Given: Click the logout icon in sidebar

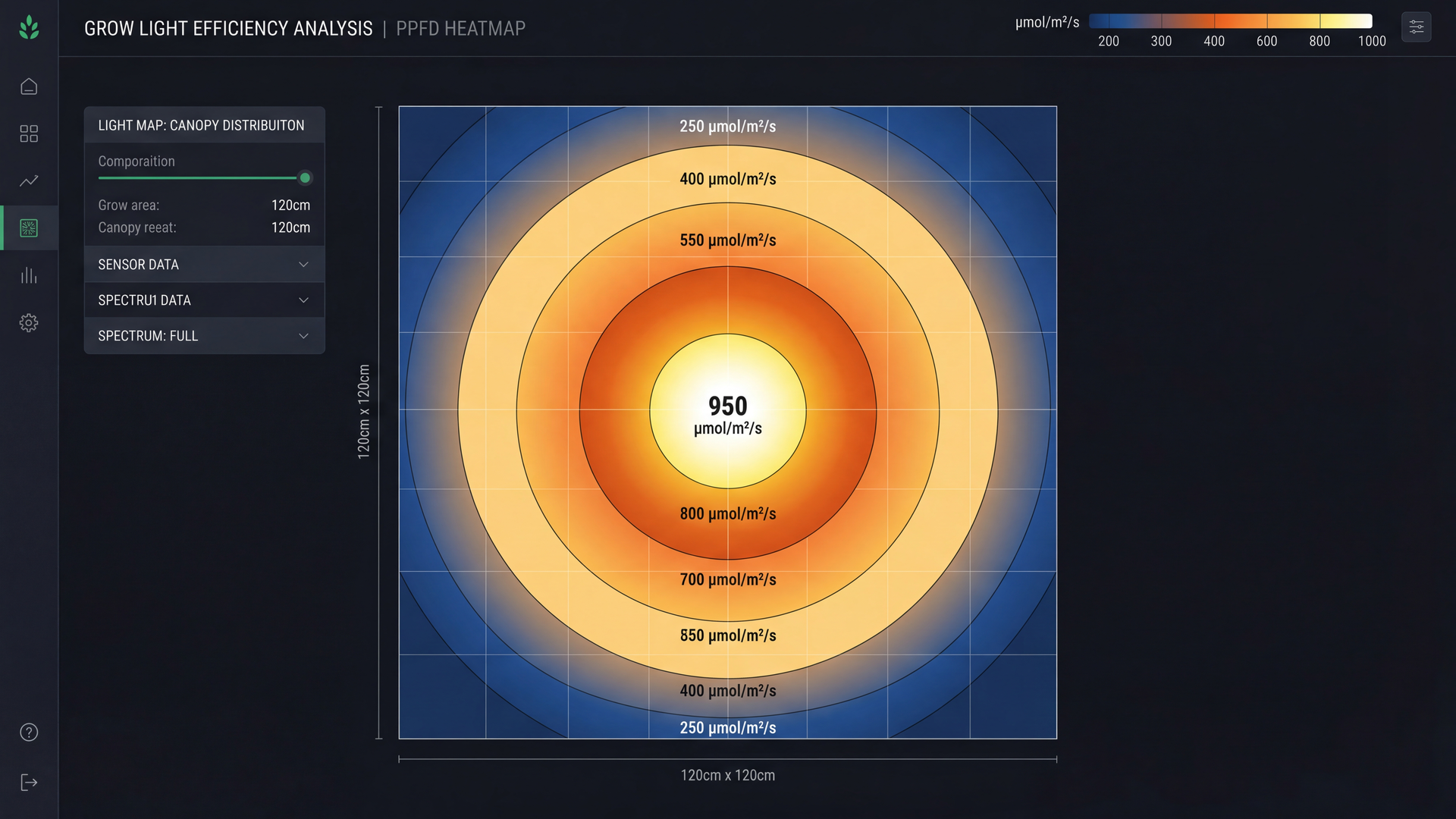Looking at the screenshot, I should click(x=29, y=783).
